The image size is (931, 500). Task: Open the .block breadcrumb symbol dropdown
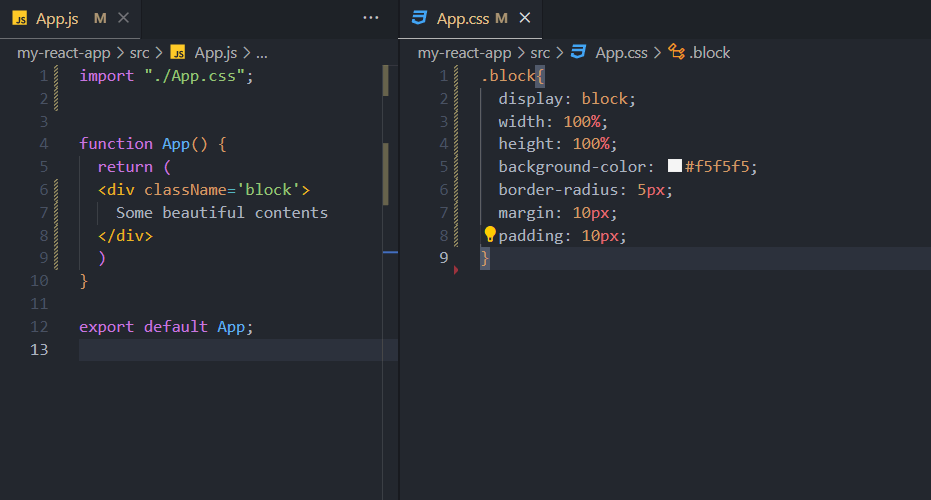click(x=709, y=53)
